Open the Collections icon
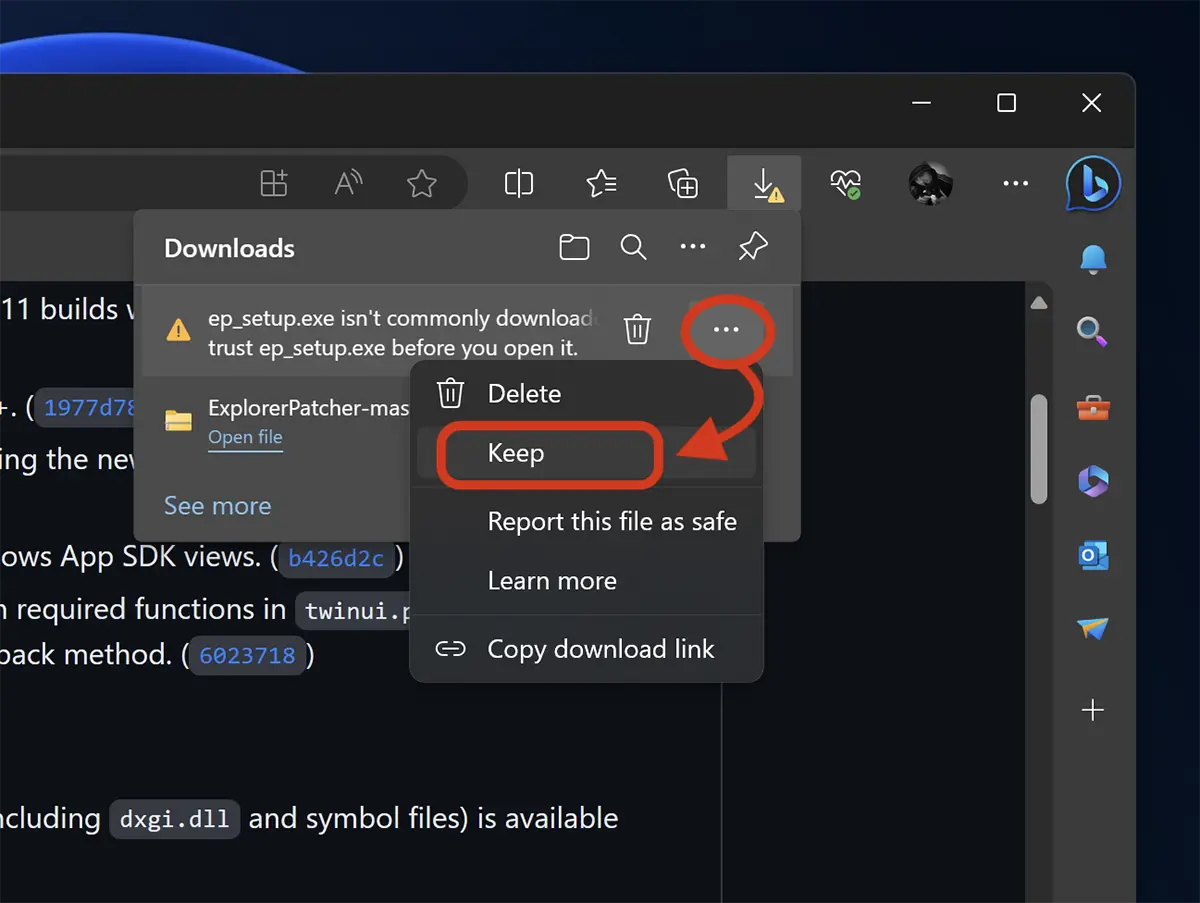Screen dimensions: 1200x903 point(682,183)
